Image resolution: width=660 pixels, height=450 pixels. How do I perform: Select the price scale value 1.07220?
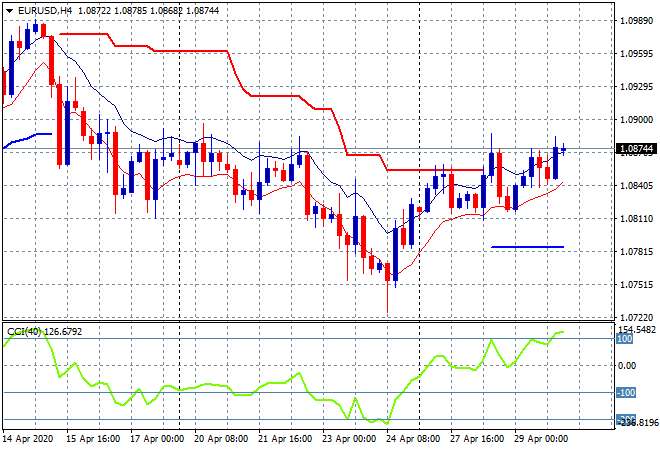click(637, 317)
